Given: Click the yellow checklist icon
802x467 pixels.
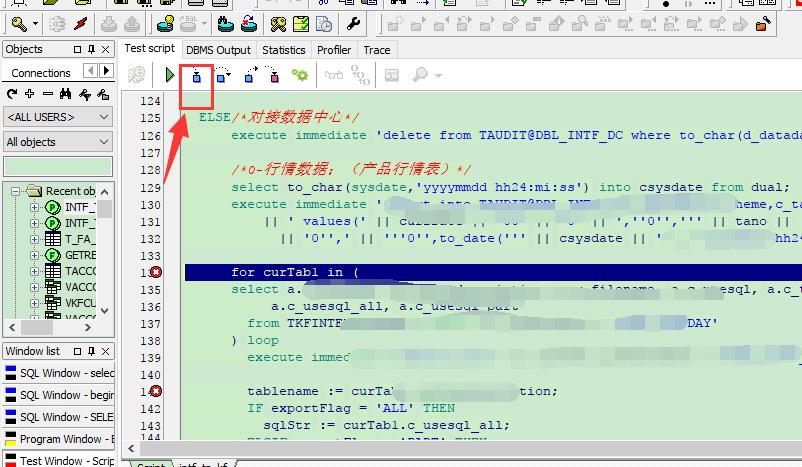Looking at the screenshot, I should (x=301, y=24).
